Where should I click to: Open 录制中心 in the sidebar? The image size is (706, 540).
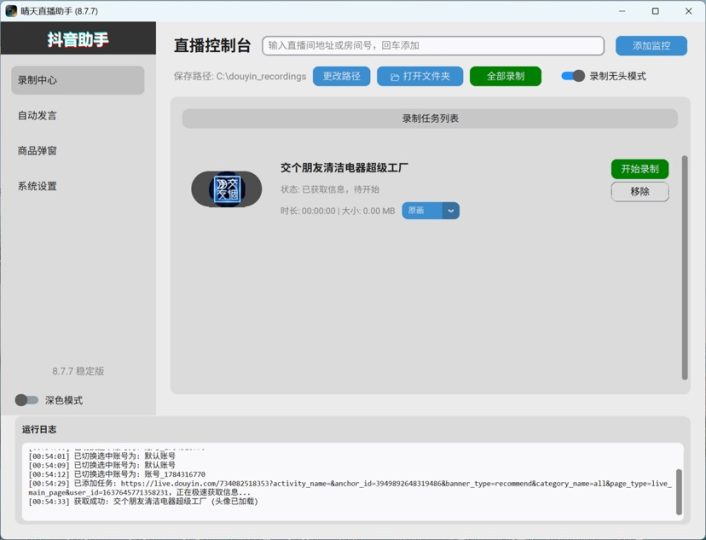[x=77, y=80]
